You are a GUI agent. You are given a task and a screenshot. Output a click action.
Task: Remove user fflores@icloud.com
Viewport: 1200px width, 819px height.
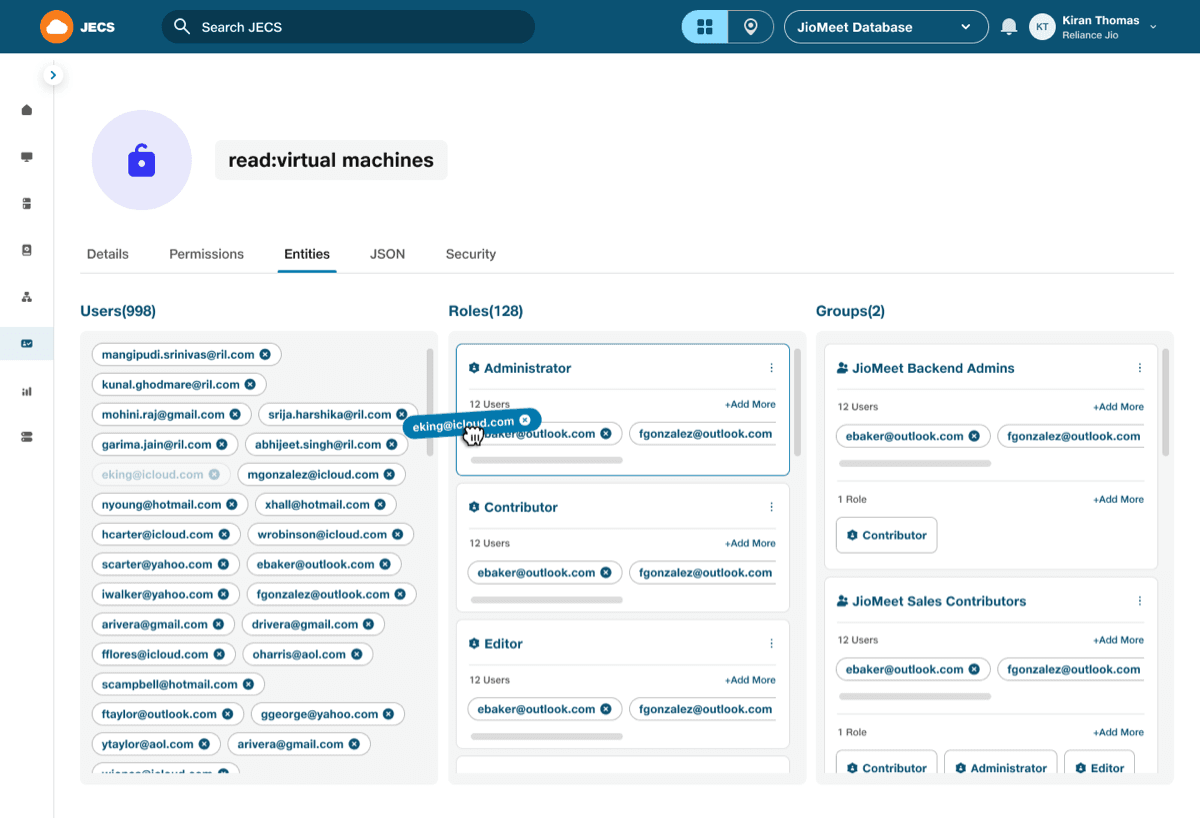pos(219,654)
